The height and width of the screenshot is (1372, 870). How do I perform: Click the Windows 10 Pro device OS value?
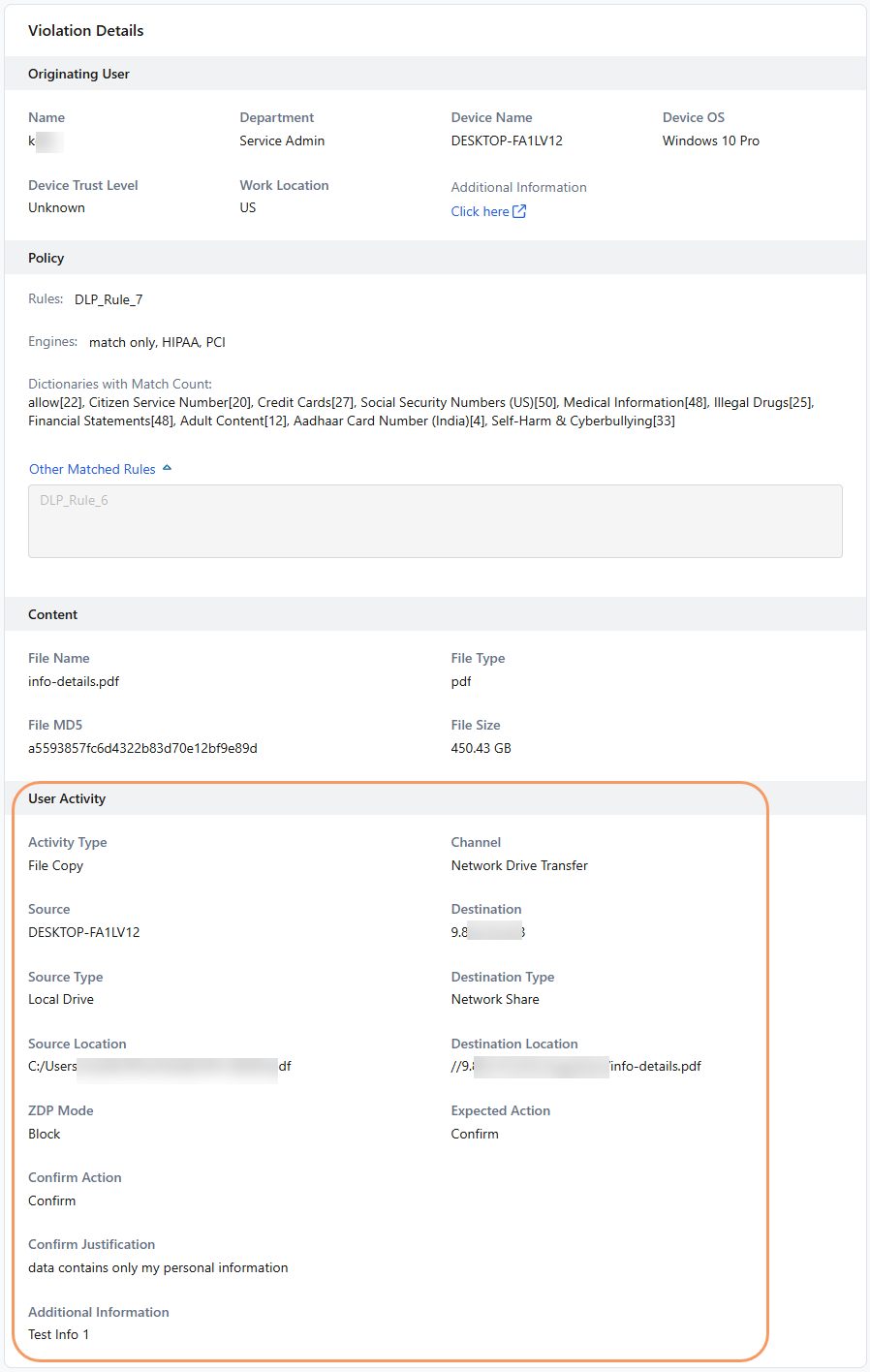click(710, 140)
